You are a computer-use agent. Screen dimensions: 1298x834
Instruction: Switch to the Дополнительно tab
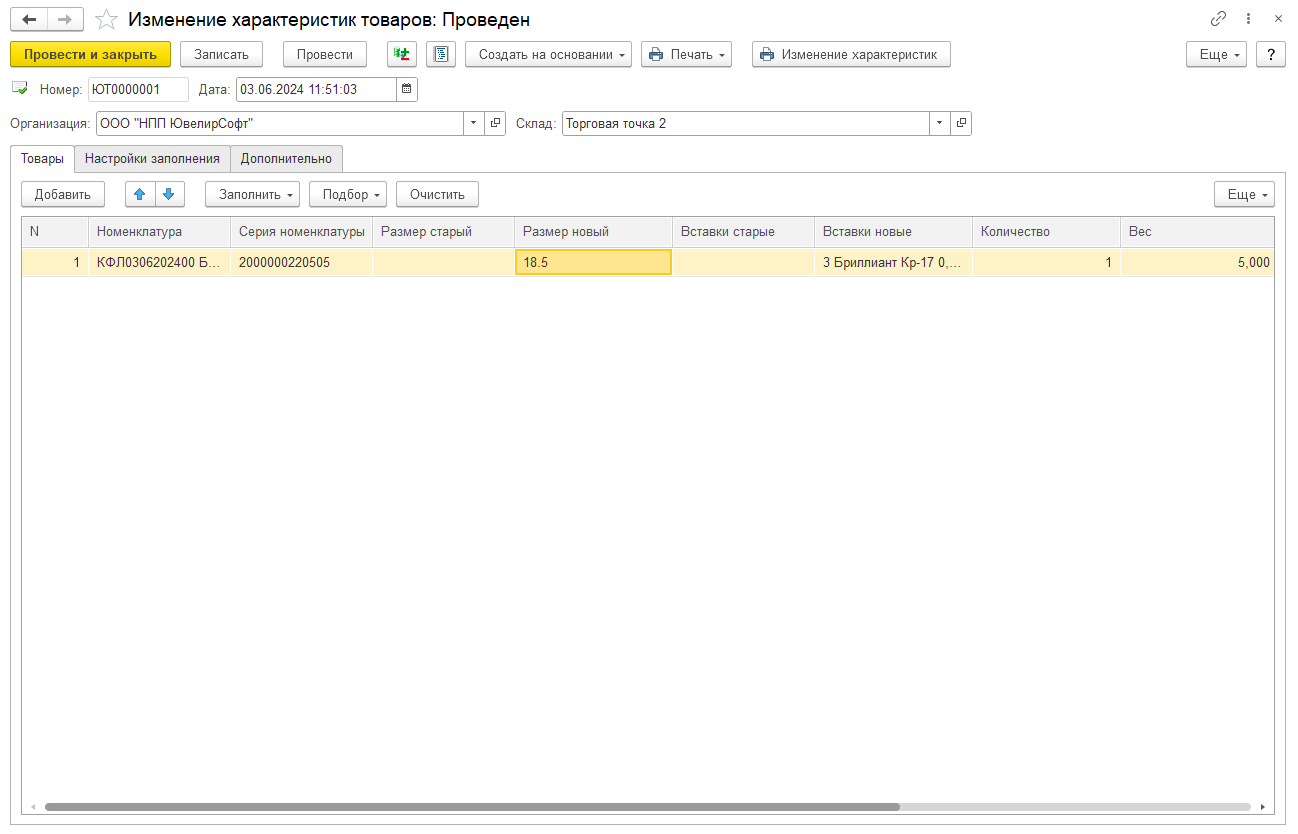286,158
